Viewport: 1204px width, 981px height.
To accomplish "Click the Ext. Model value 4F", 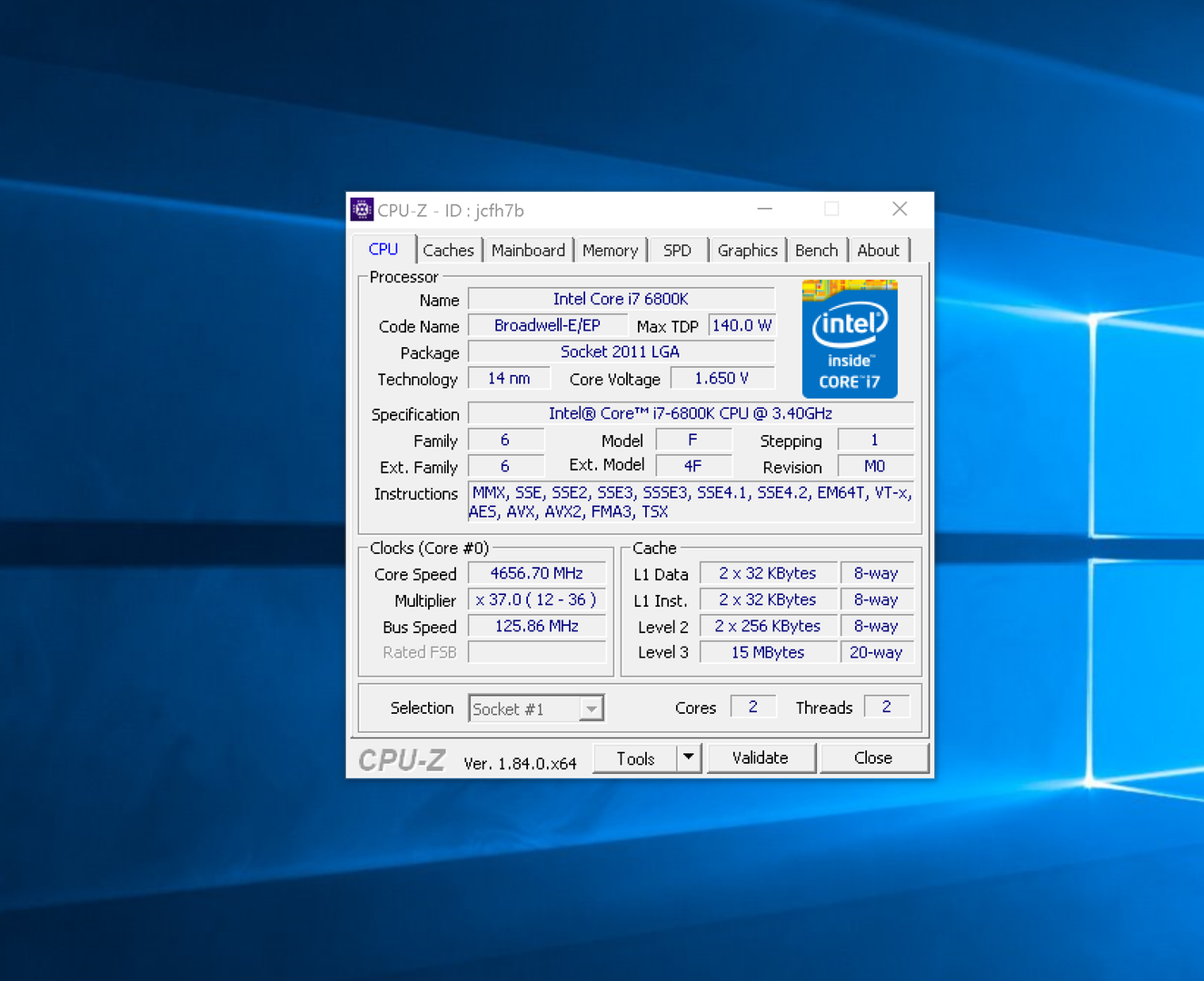I will pyautogui.click(x=692, y=466).
